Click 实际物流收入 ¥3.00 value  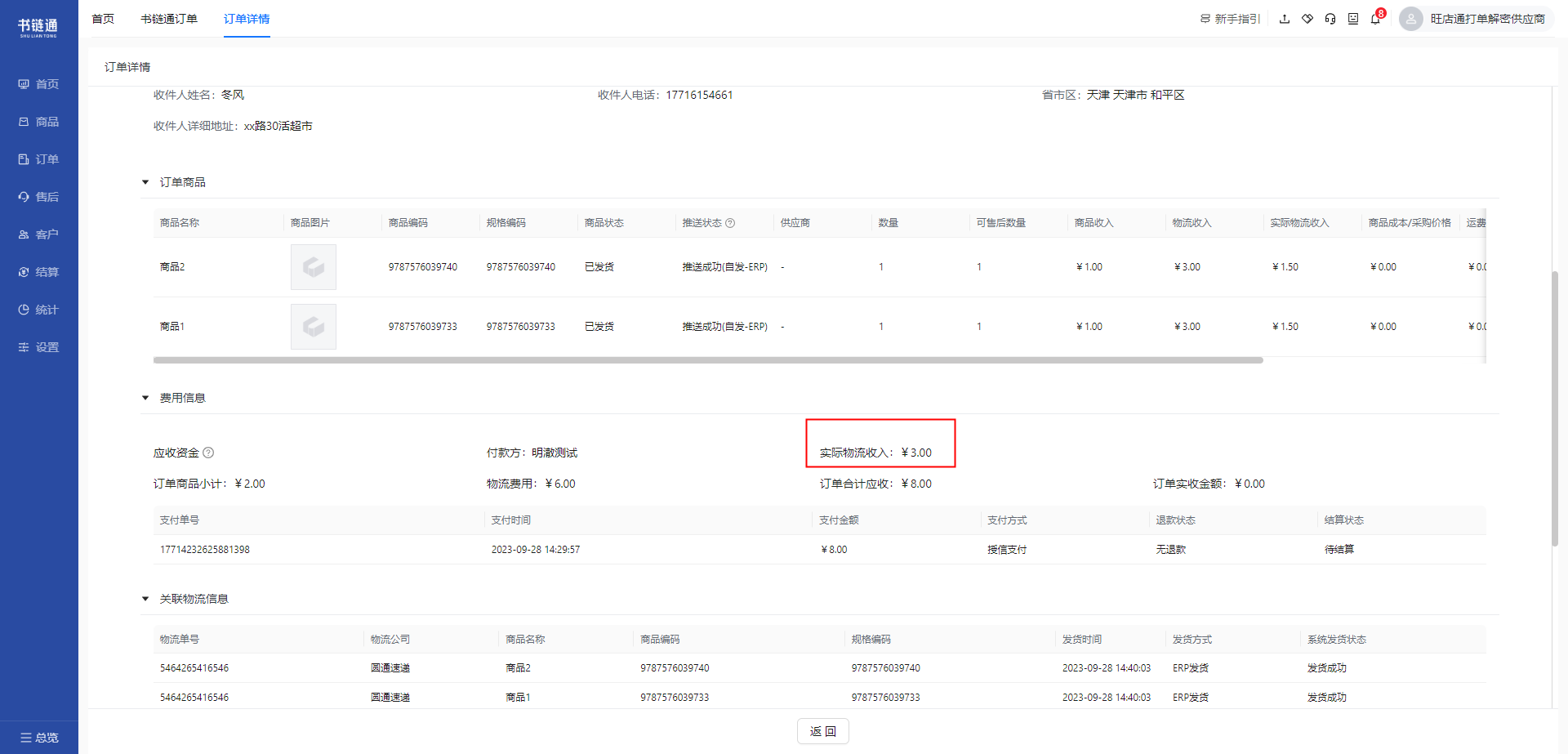(x=916, y=453)
